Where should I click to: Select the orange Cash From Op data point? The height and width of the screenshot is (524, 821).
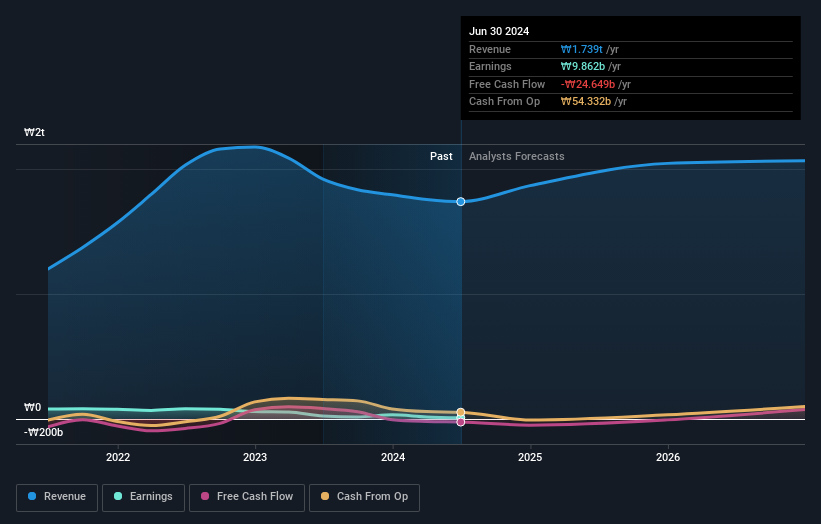461,412
